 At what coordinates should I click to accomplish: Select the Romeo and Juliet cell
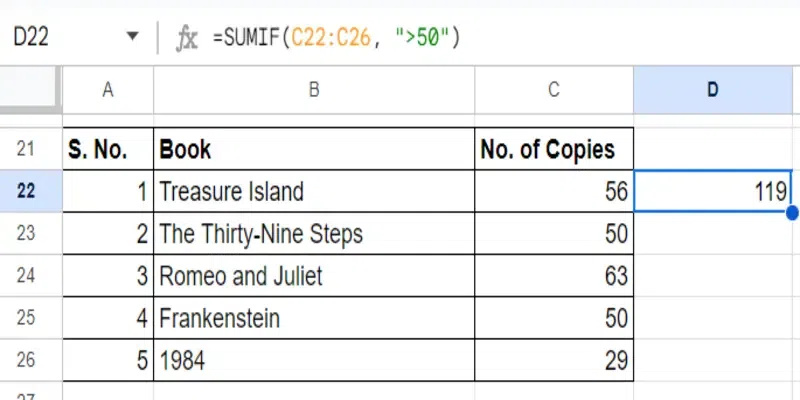tap(313, 275)
